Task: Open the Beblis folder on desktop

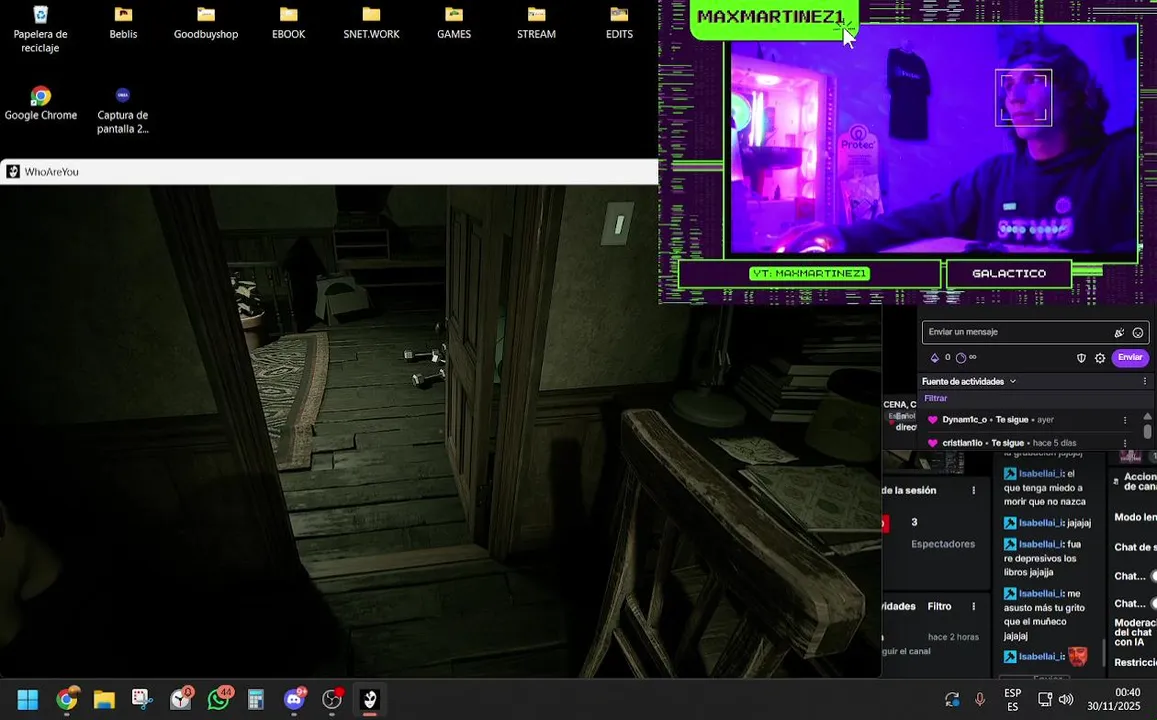Action: tap(123, 23)
